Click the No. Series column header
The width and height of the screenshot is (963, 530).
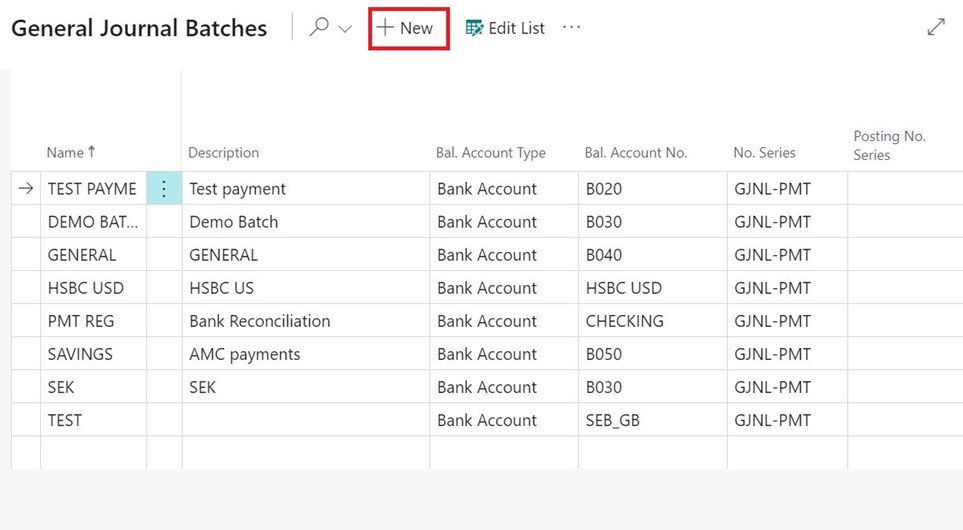[x=765, y=153]
